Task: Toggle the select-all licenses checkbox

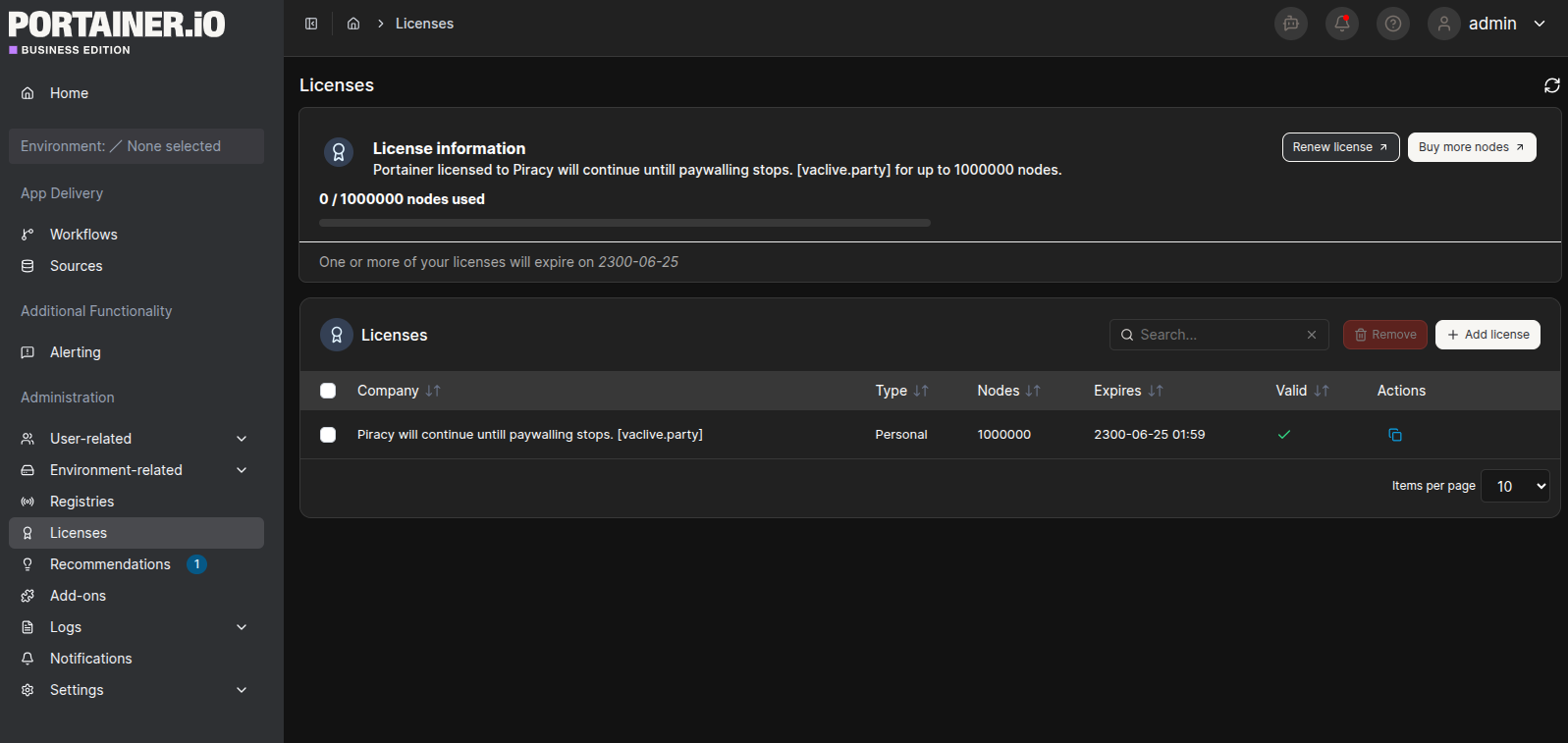Action: click(328, 391)
